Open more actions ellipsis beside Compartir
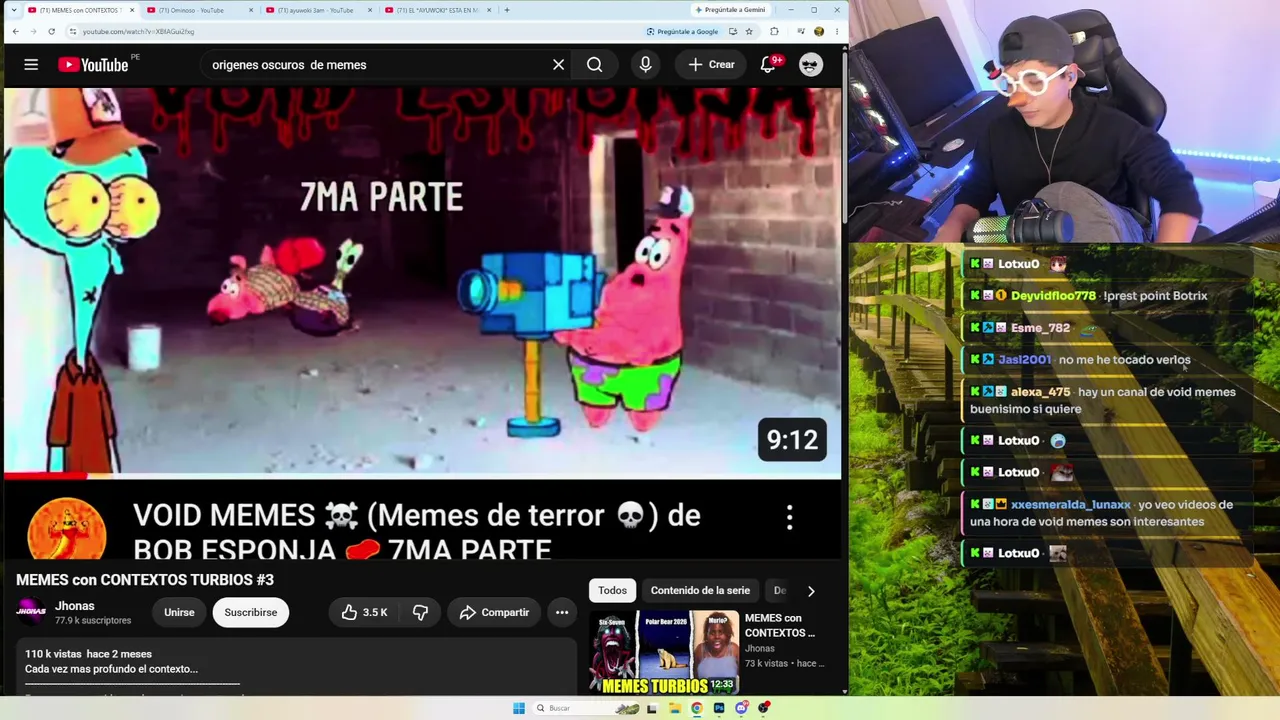The width and height of the screenshot is (1280, 720). click(562, 612)
